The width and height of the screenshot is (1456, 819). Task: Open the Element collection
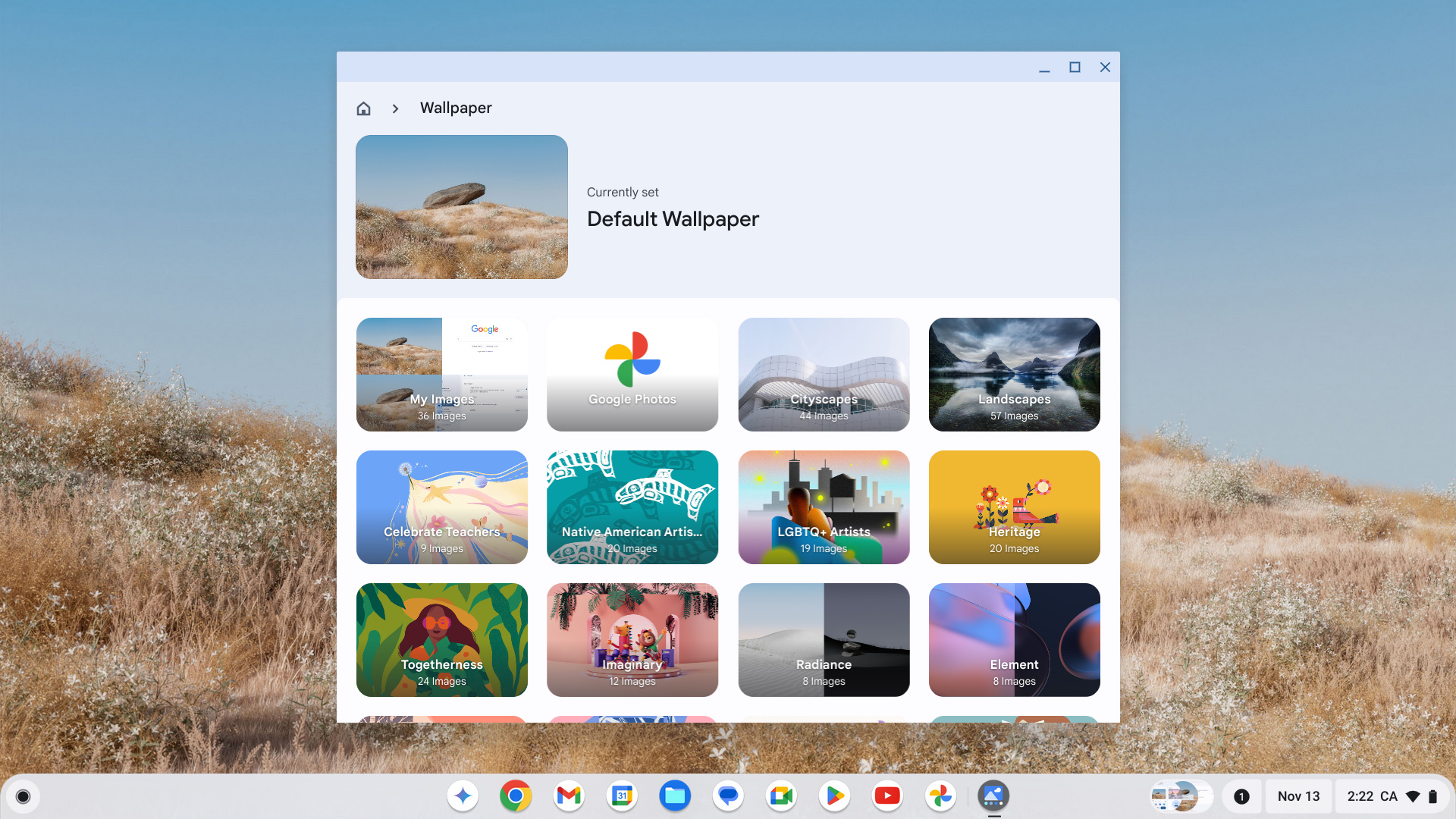(x=1014, y=640)
